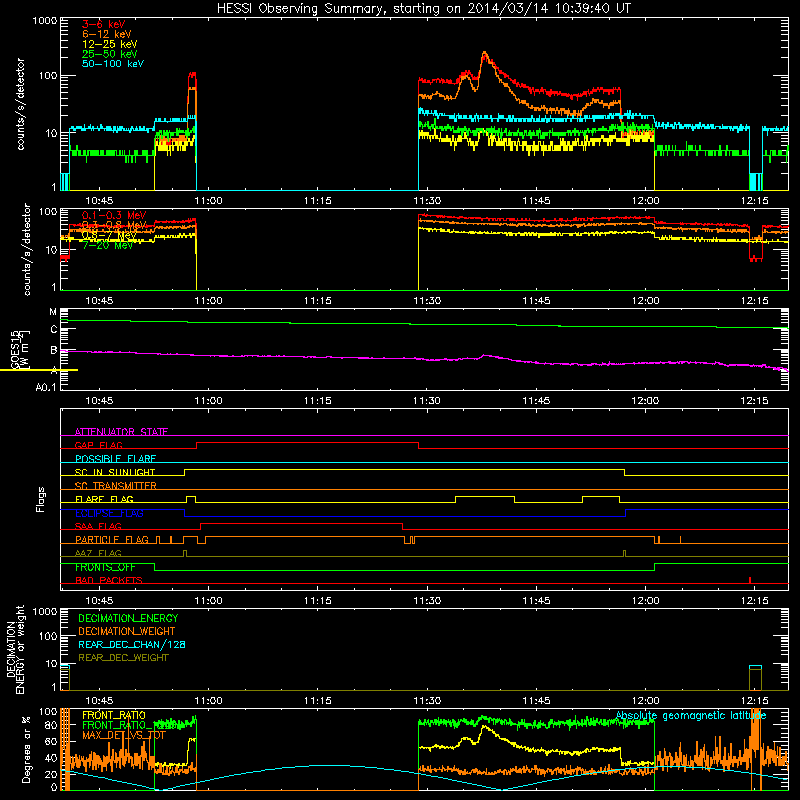This screenshot has height=800, width=800.
Task: Click the Degrees or % axis label
Action: click(26, 749)
